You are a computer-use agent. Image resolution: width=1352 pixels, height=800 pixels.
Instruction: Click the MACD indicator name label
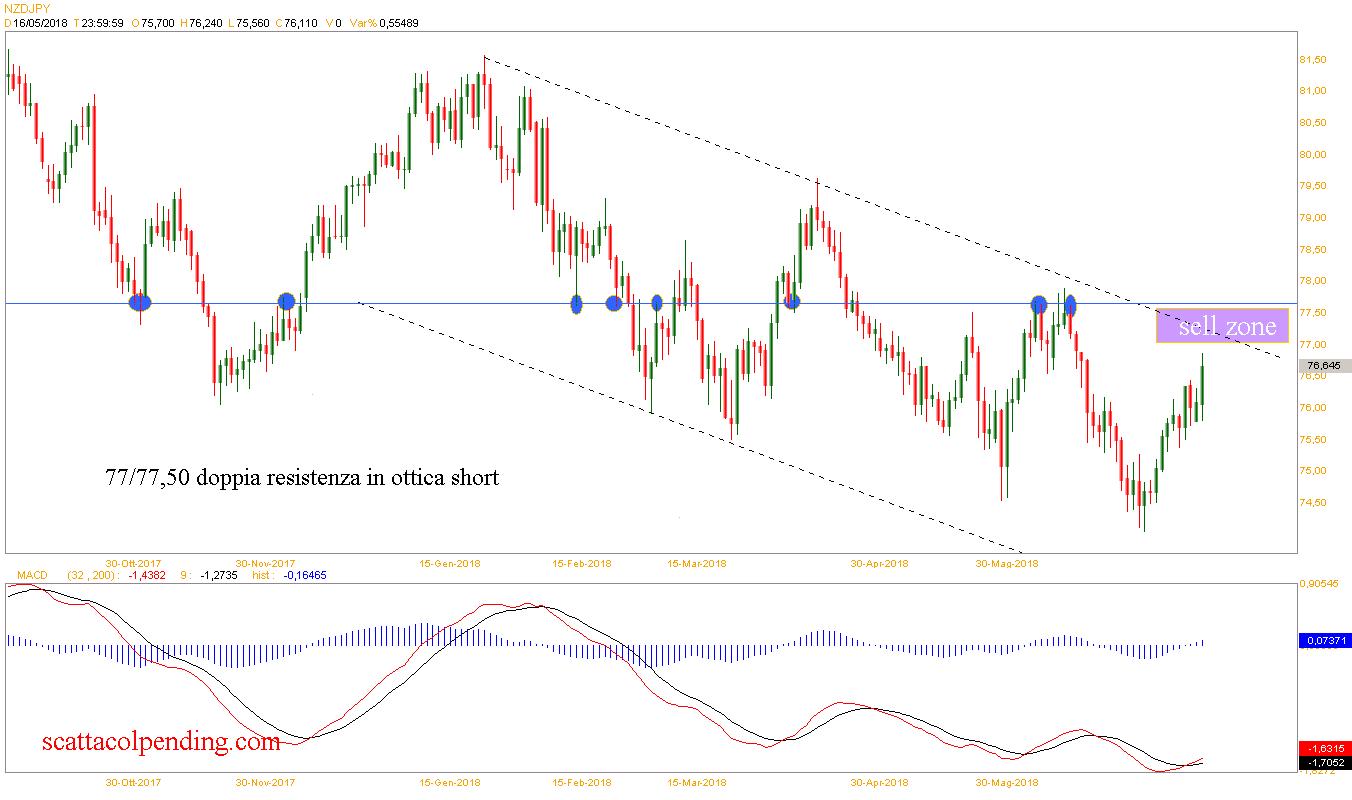coord(26,575)
